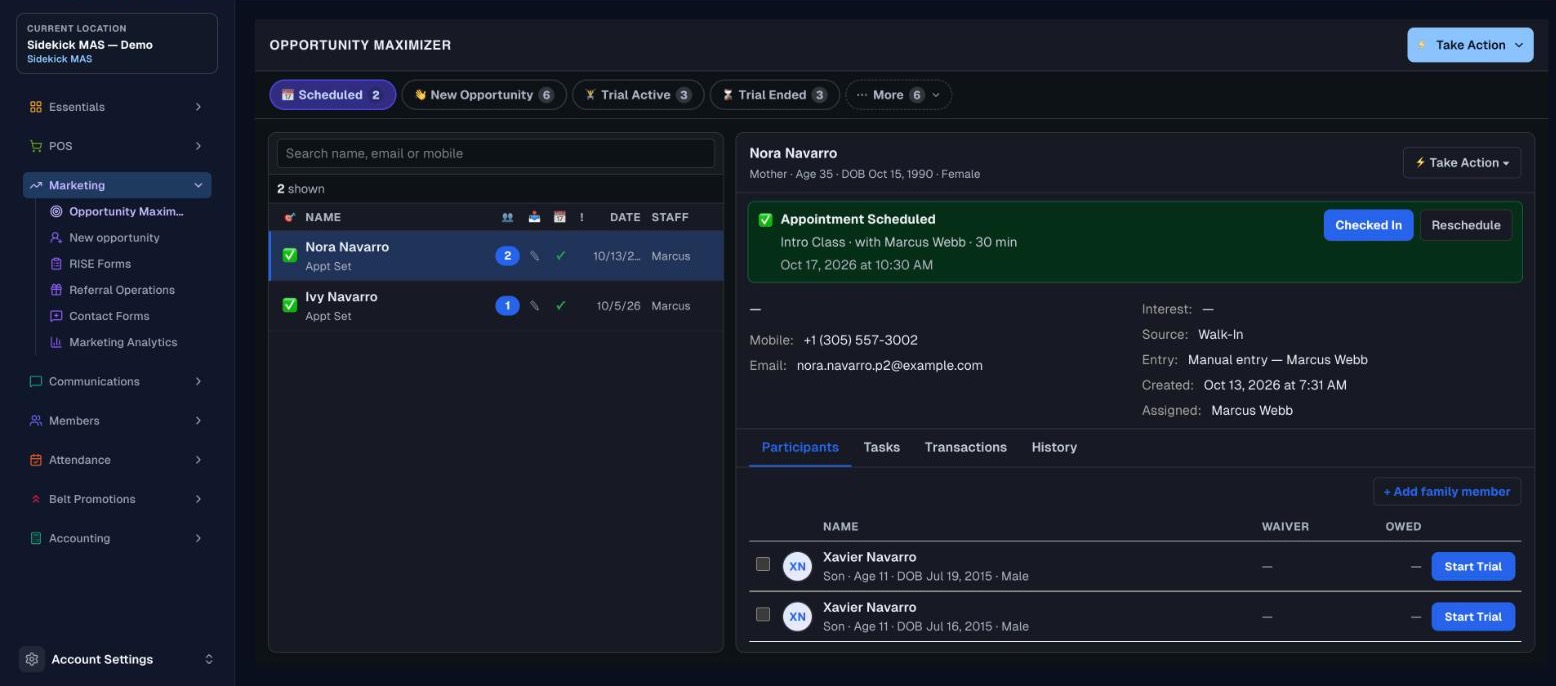Image resolution: width=1556 pixels, height=686 pixels.
Task: Start Trial for Xavier born Jul 19
Action: point(1473,566)
